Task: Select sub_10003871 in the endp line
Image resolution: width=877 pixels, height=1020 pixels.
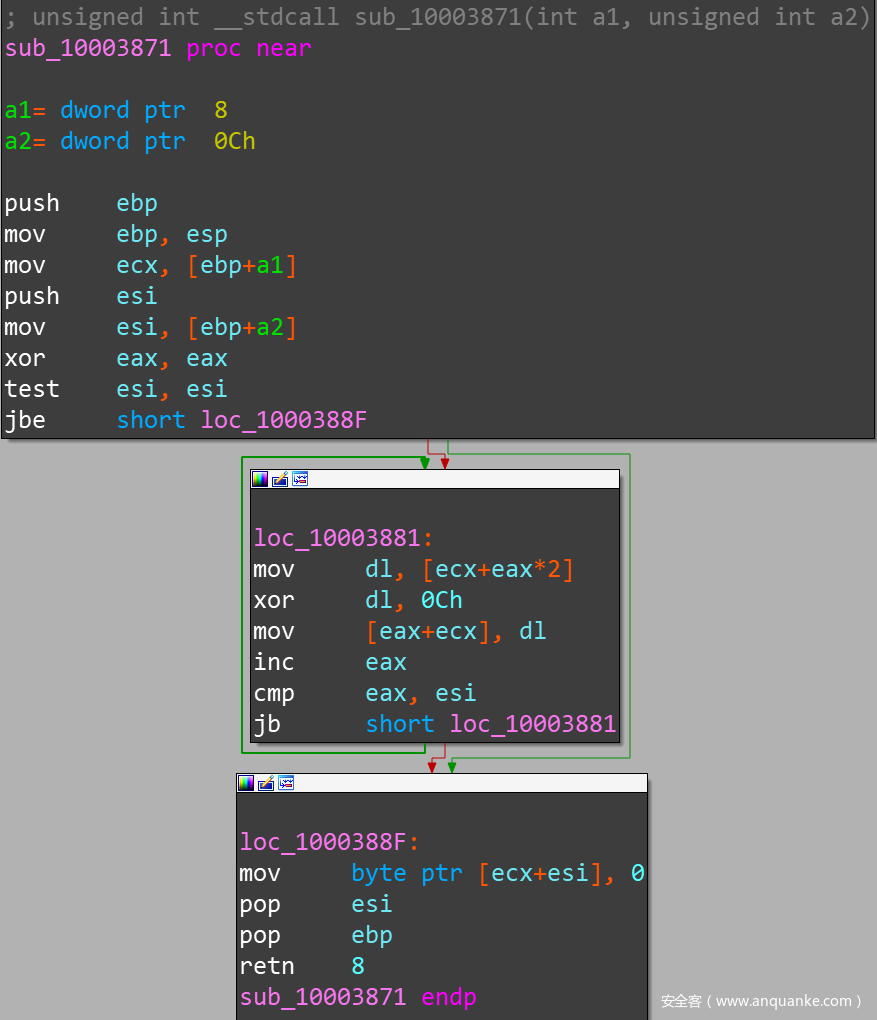Action: coord(323,997)
